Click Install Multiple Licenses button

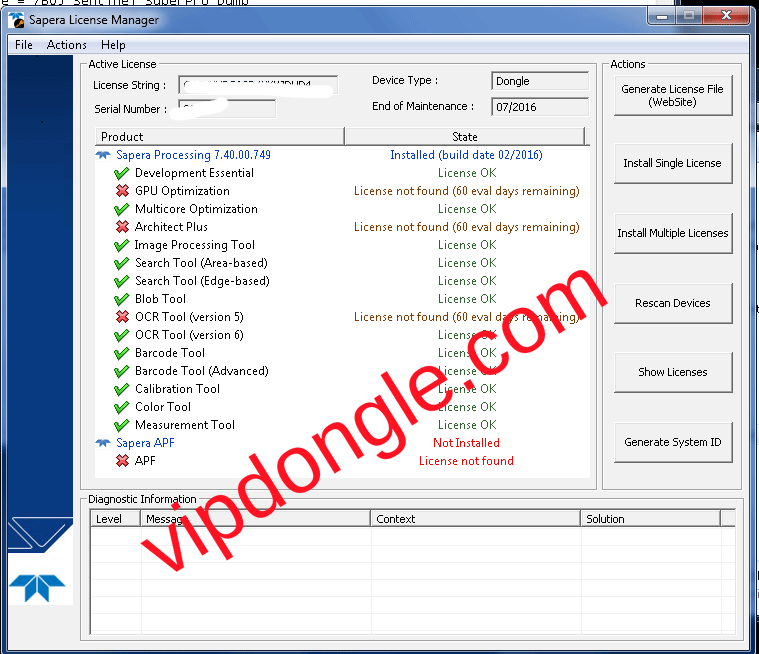coord(673,233)
